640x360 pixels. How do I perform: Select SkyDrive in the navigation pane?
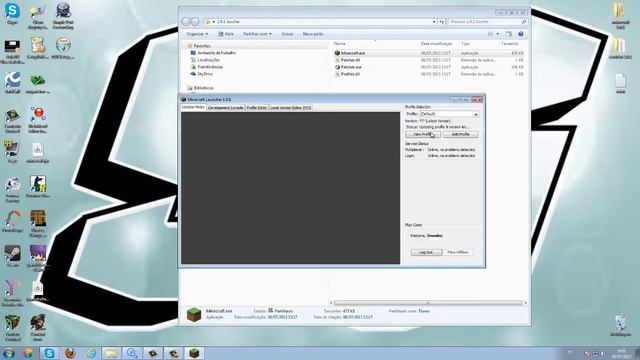[202, 74]
